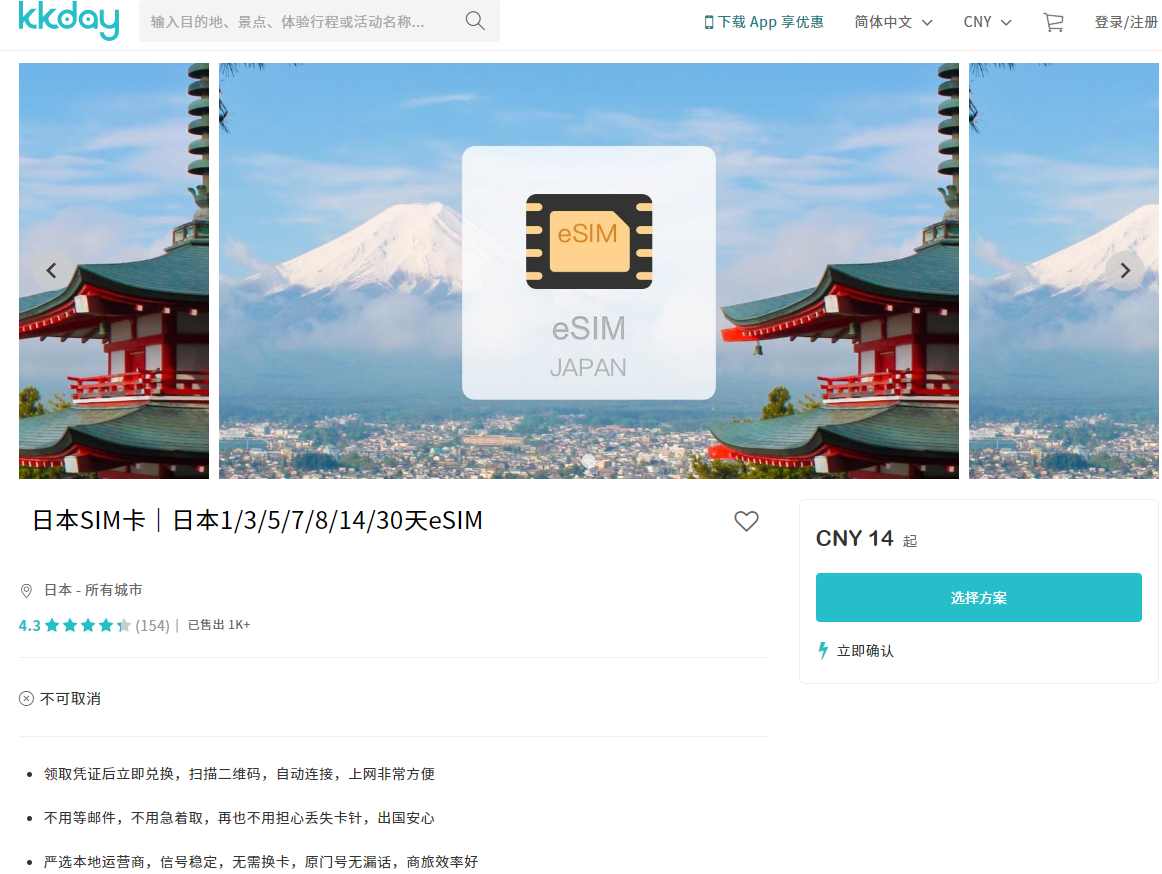Click the search magnifier icon

[474, 20]
